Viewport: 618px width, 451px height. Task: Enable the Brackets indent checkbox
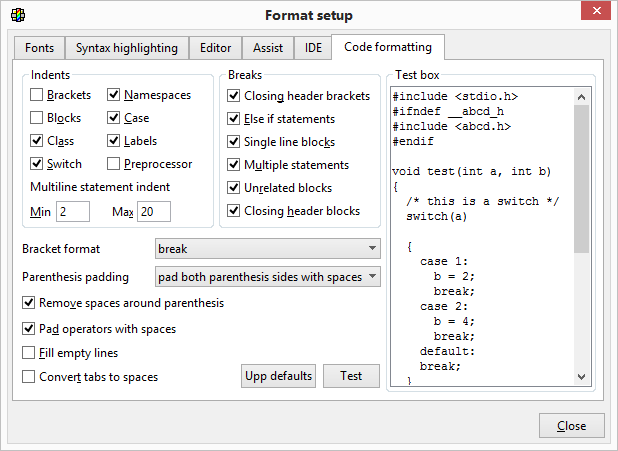(37, 96)
